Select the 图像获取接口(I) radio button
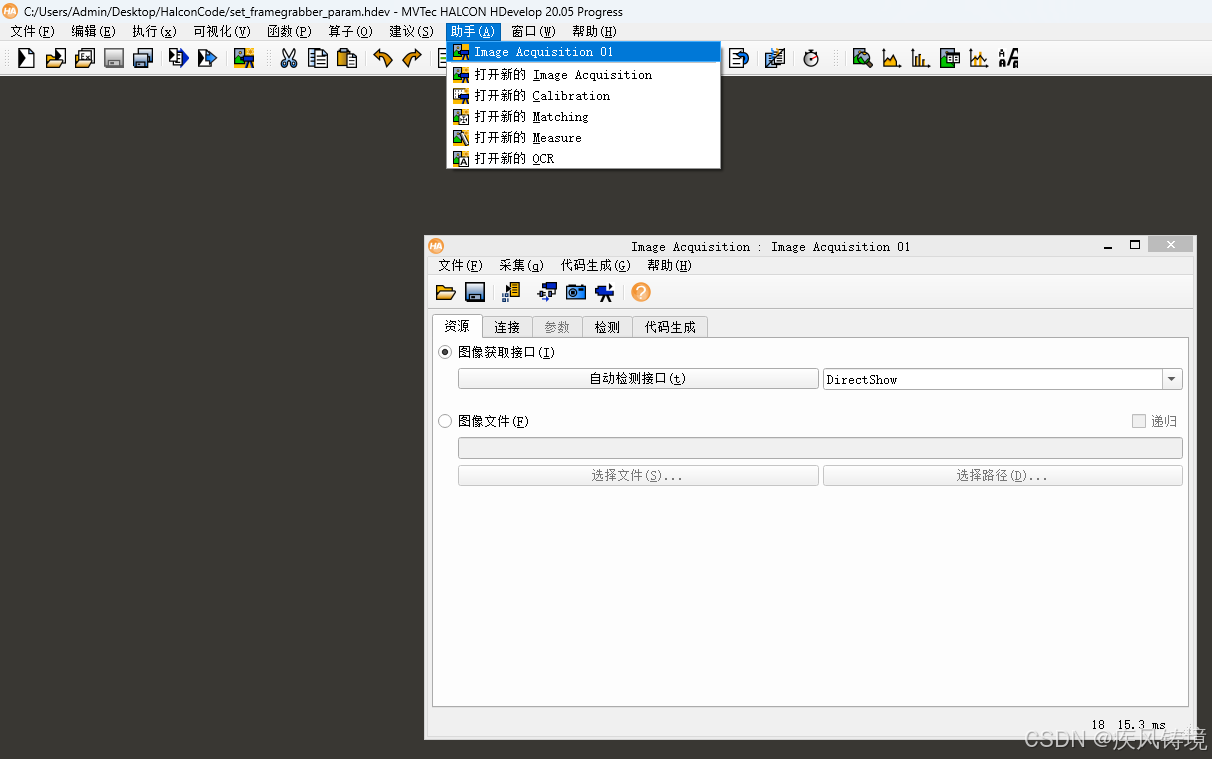The width and height of the screenshot is (1212, 759). tap(445, 352)
